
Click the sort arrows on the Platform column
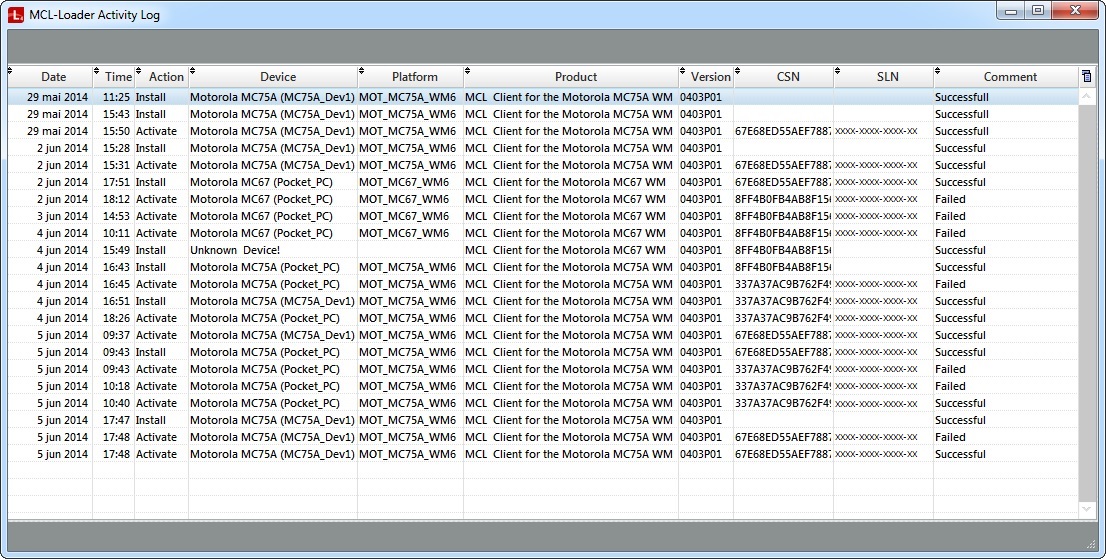[362, 71]
